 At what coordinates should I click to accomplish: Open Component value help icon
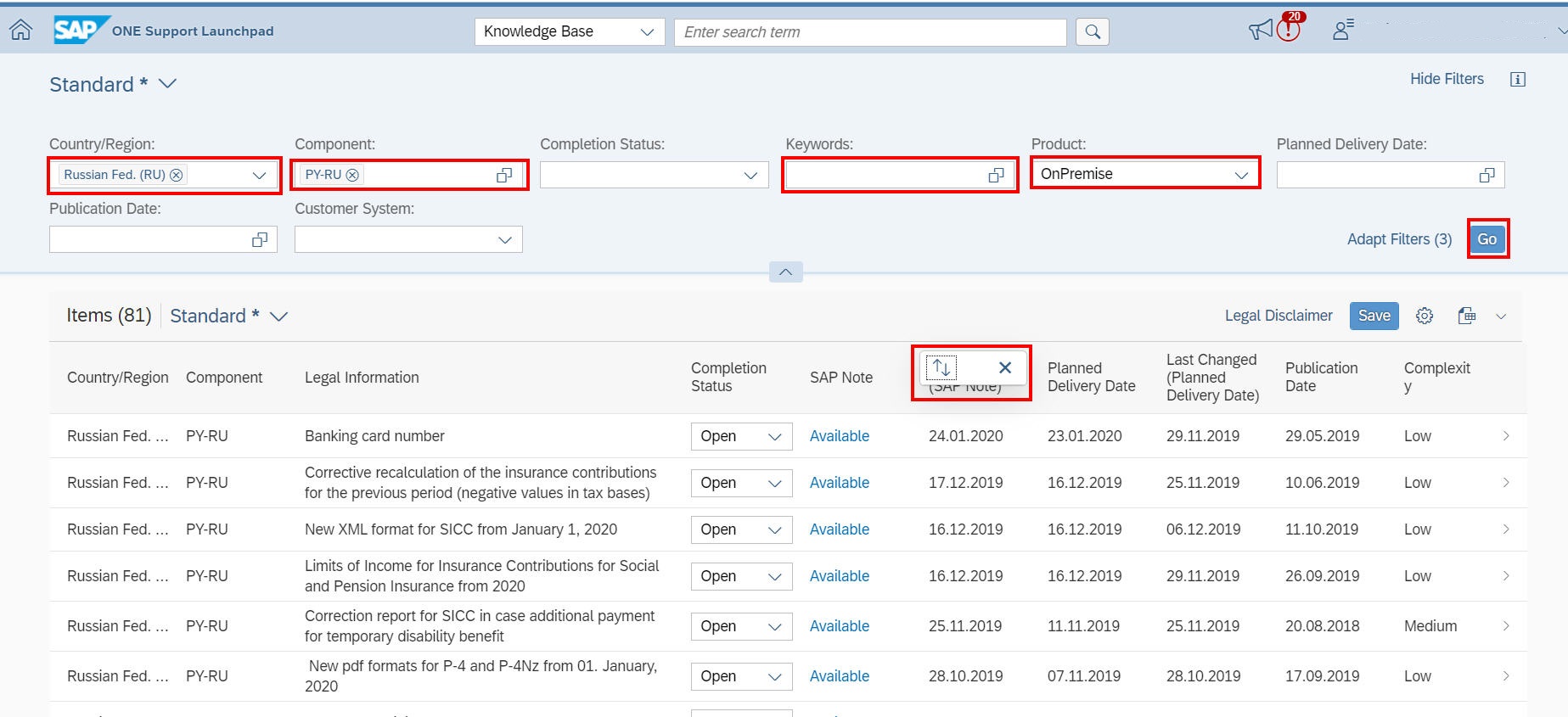click(x=504, y=175)
